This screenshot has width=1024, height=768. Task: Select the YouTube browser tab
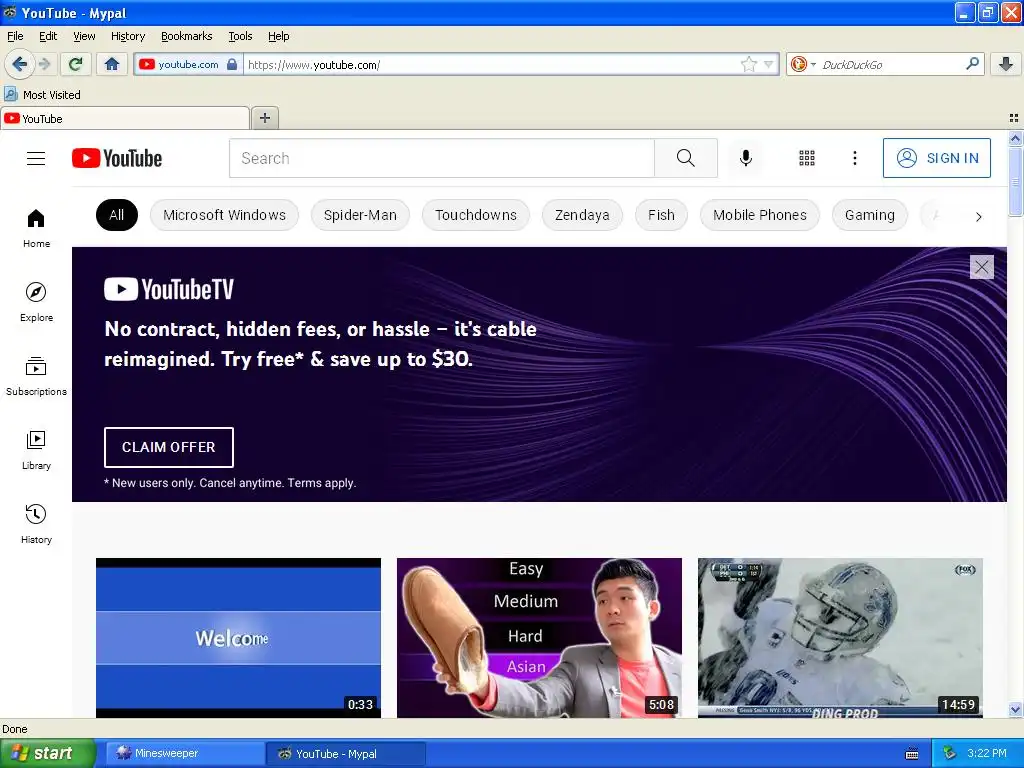125,118
